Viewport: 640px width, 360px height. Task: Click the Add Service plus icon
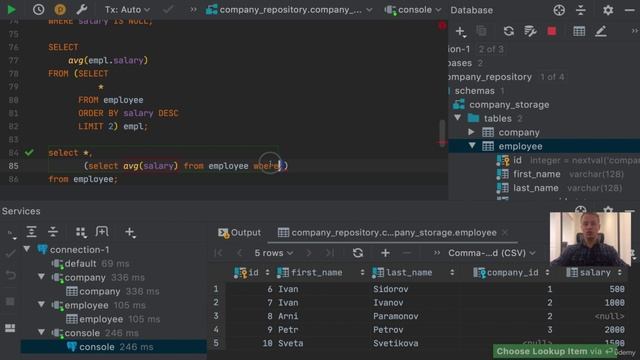pyautogui.click(x=130, y=232)
